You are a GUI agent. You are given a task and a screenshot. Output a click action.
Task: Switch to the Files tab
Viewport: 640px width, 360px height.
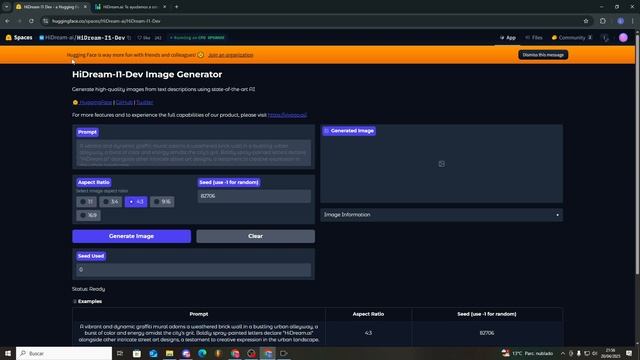click(x=534, y=38)
